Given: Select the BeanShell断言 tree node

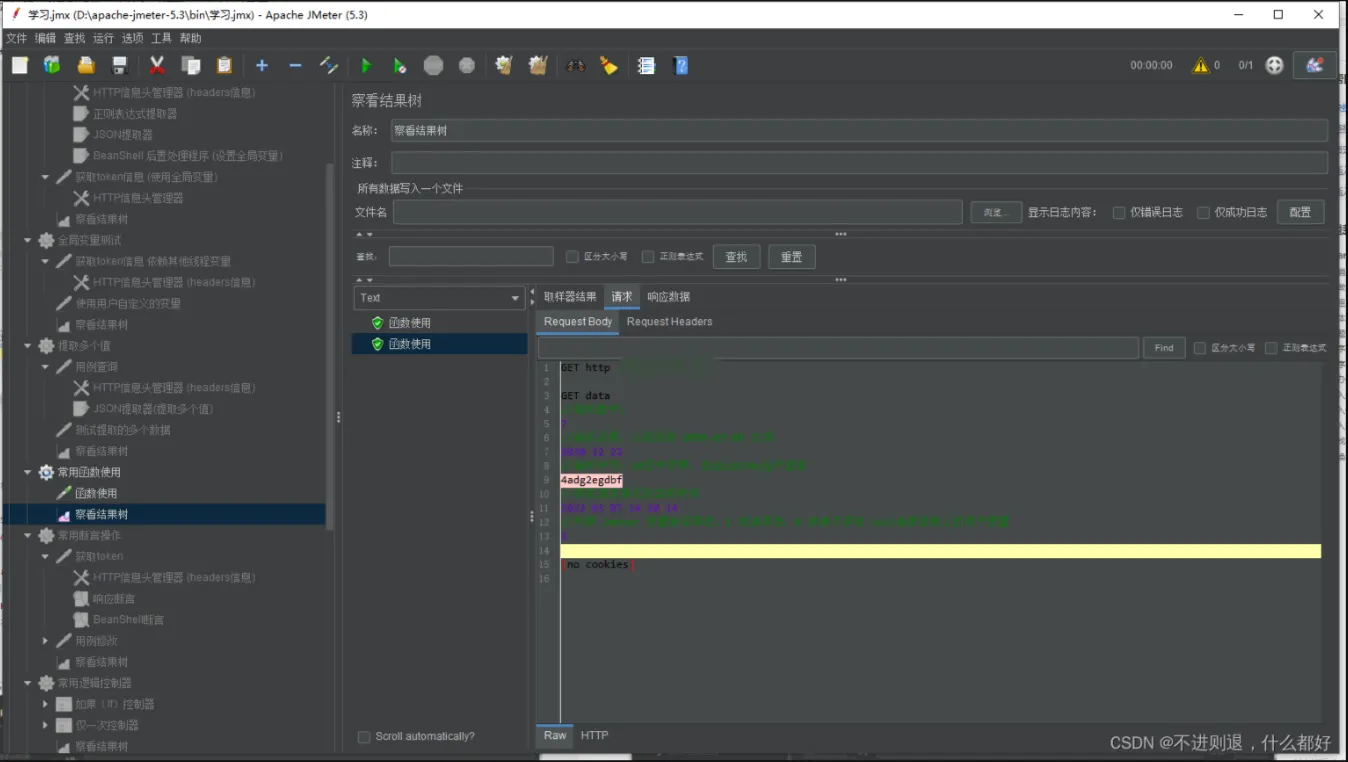Looking at the screenshot, I should point(128,620).
